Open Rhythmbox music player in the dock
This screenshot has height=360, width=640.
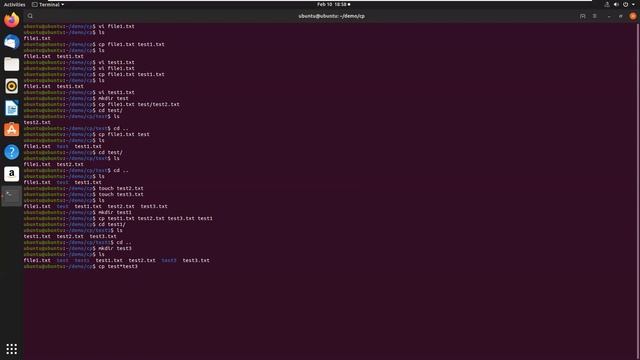[x=11, y=86]
